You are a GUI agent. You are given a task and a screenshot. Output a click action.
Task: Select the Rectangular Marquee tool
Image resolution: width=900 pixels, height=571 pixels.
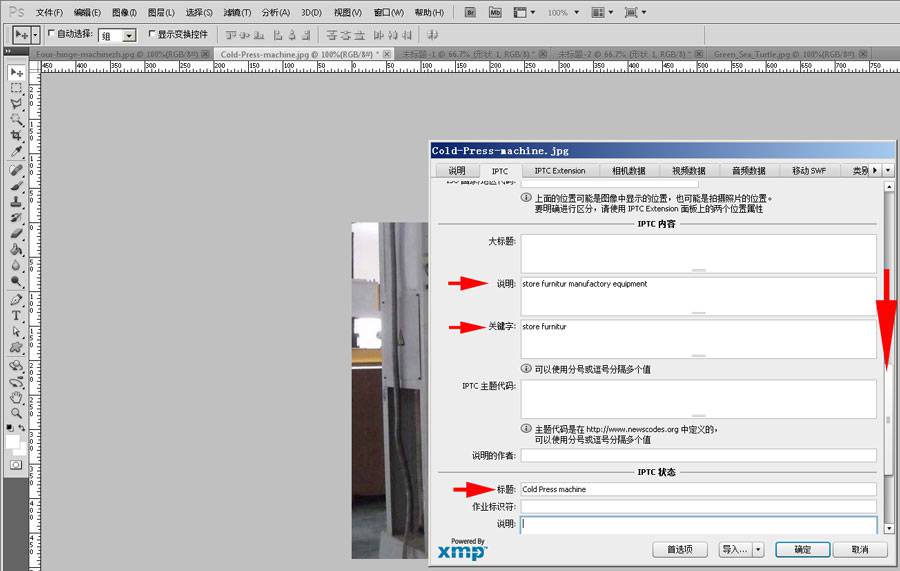tap(17, 89)
